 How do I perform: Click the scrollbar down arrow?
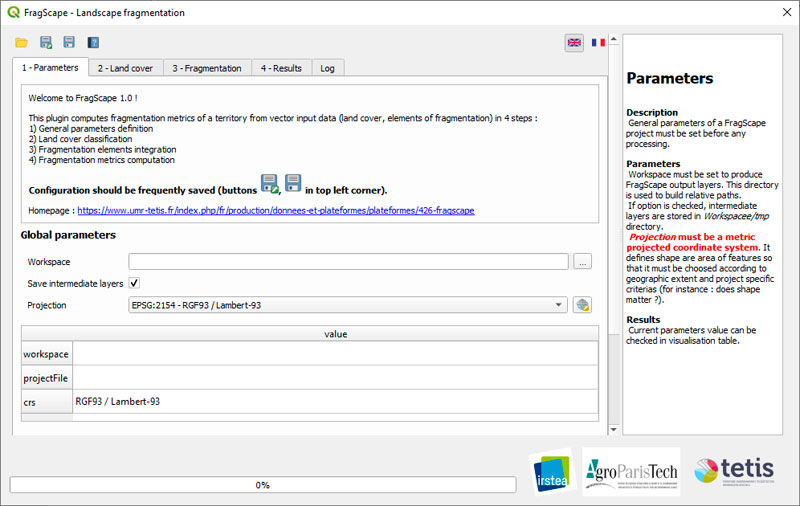[614, 429]
